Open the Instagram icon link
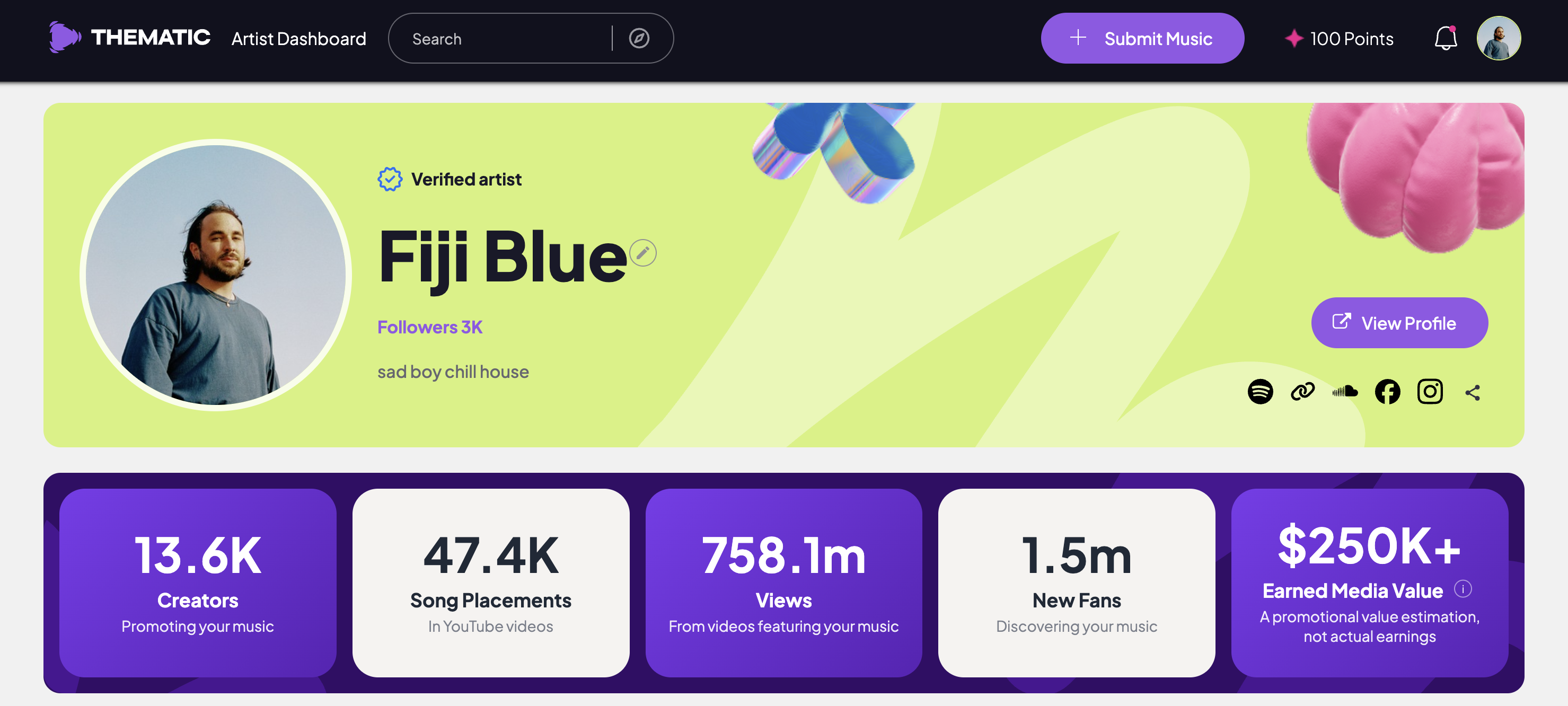 click(x=1430, y=391)
